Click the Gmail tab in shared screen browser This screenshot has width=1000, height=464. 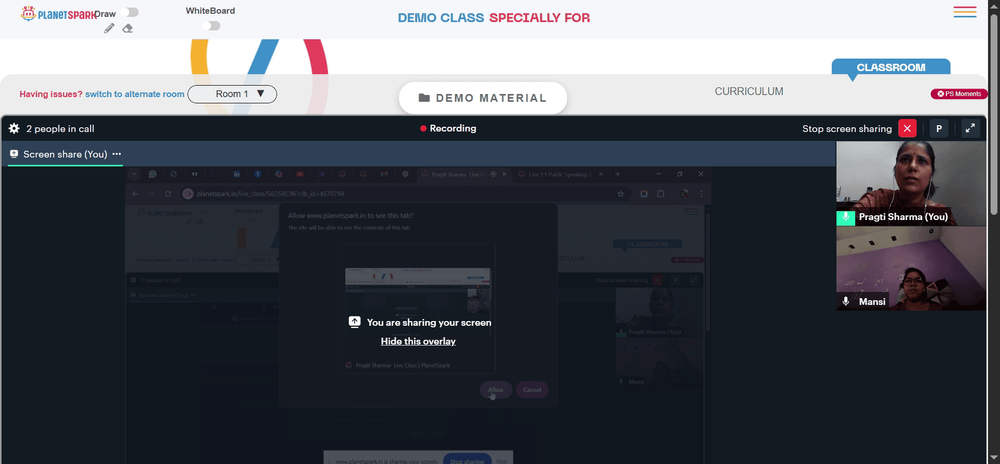(384, 174)
